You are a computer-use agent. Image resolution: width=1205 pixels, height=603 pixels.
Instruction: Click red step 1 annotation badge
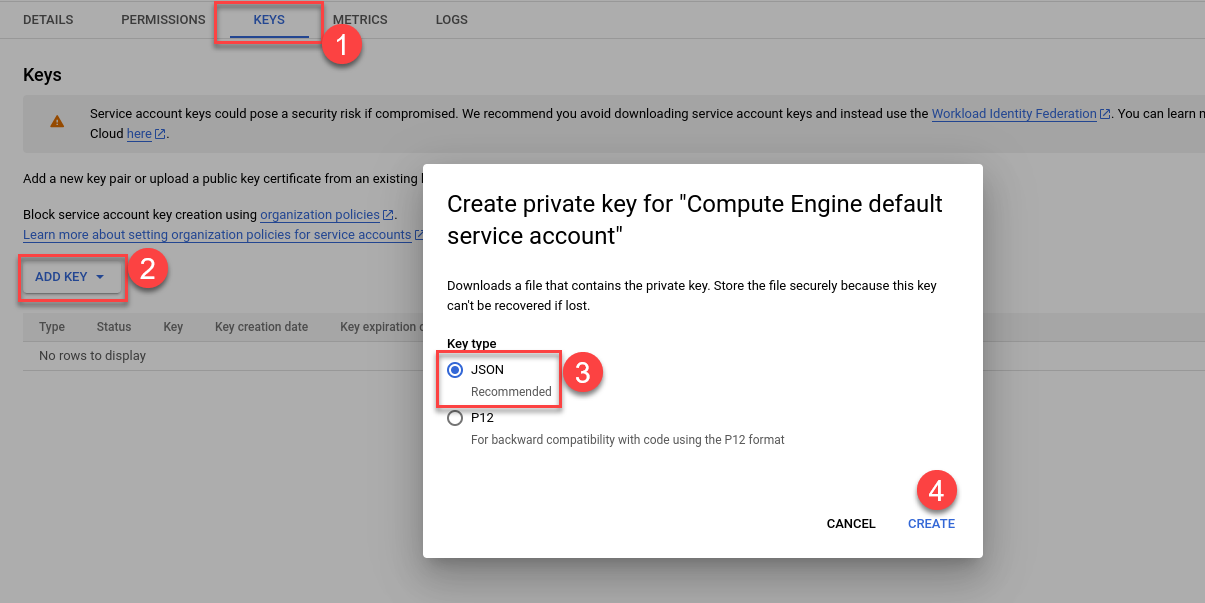point(341,45)
